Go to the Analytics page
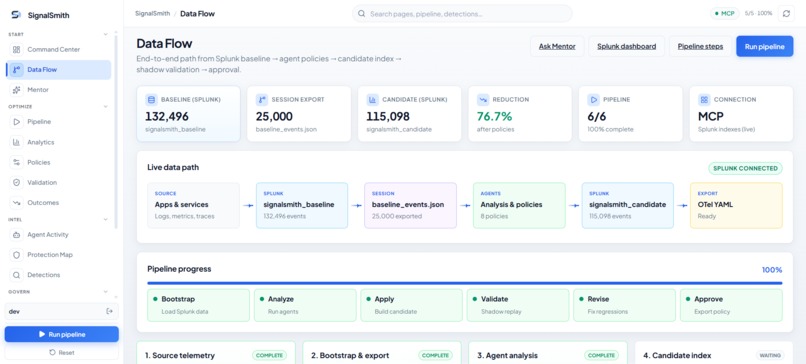 click(x=58, y=142)
